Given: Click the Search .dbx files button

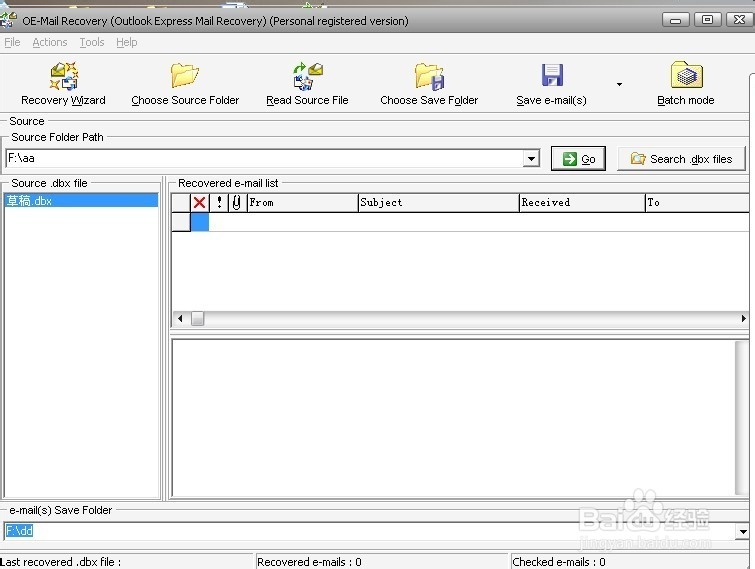Looking at the screenshot, I should 681,158.
